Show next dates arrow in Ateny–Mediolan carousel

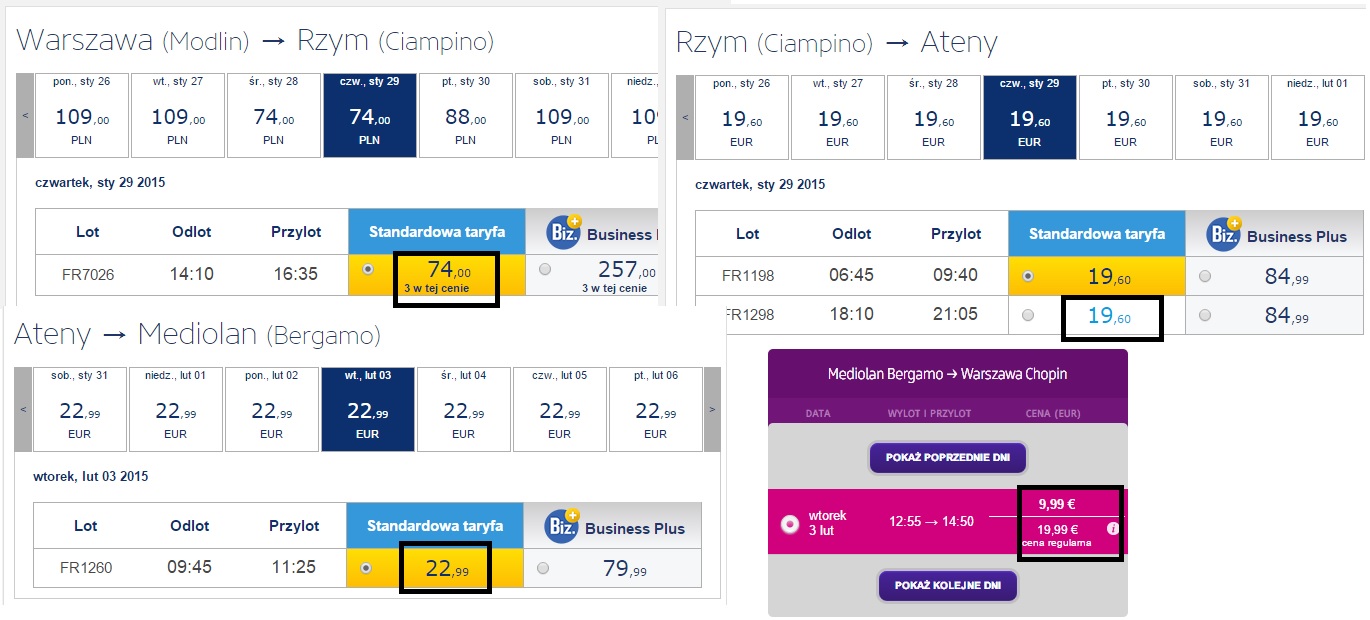click(712, 409)
